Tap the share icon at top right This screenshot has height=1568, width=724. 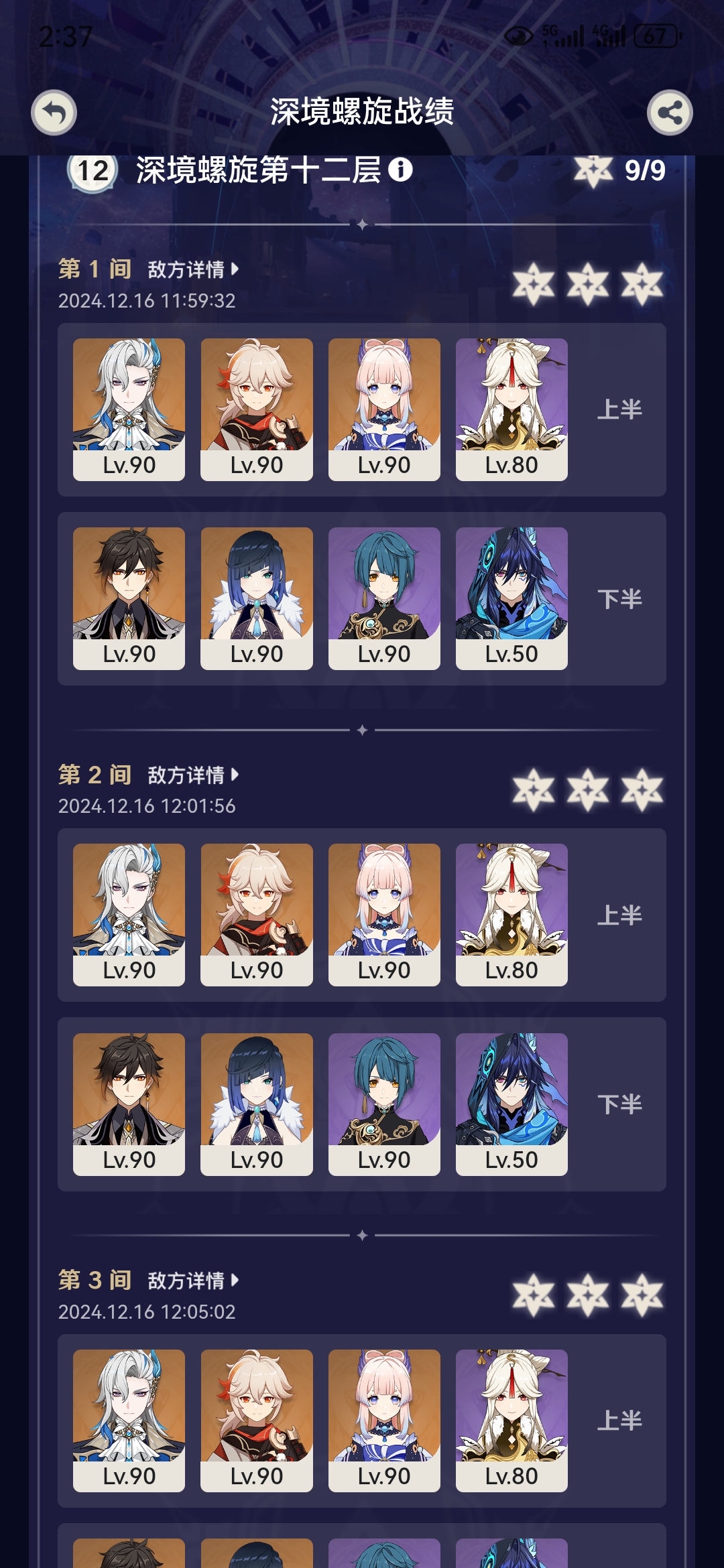point(670,113)
